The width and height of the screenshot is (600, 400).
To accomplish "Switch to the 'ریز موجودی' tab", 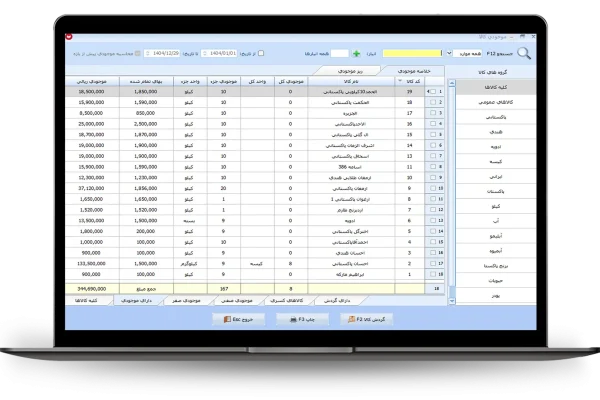I will point(350,71).
